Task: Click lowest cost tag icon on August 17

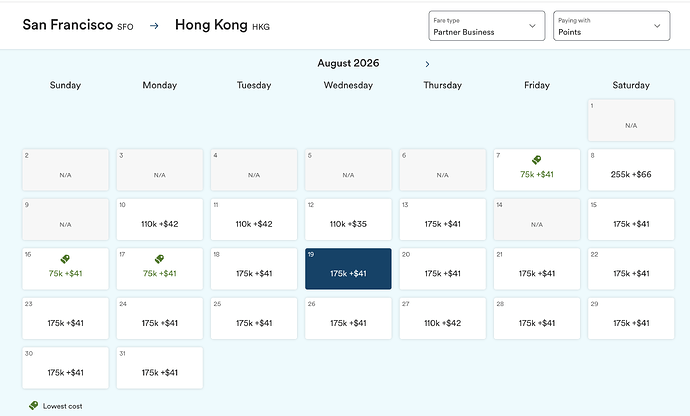Action: (x=159, y=259)
